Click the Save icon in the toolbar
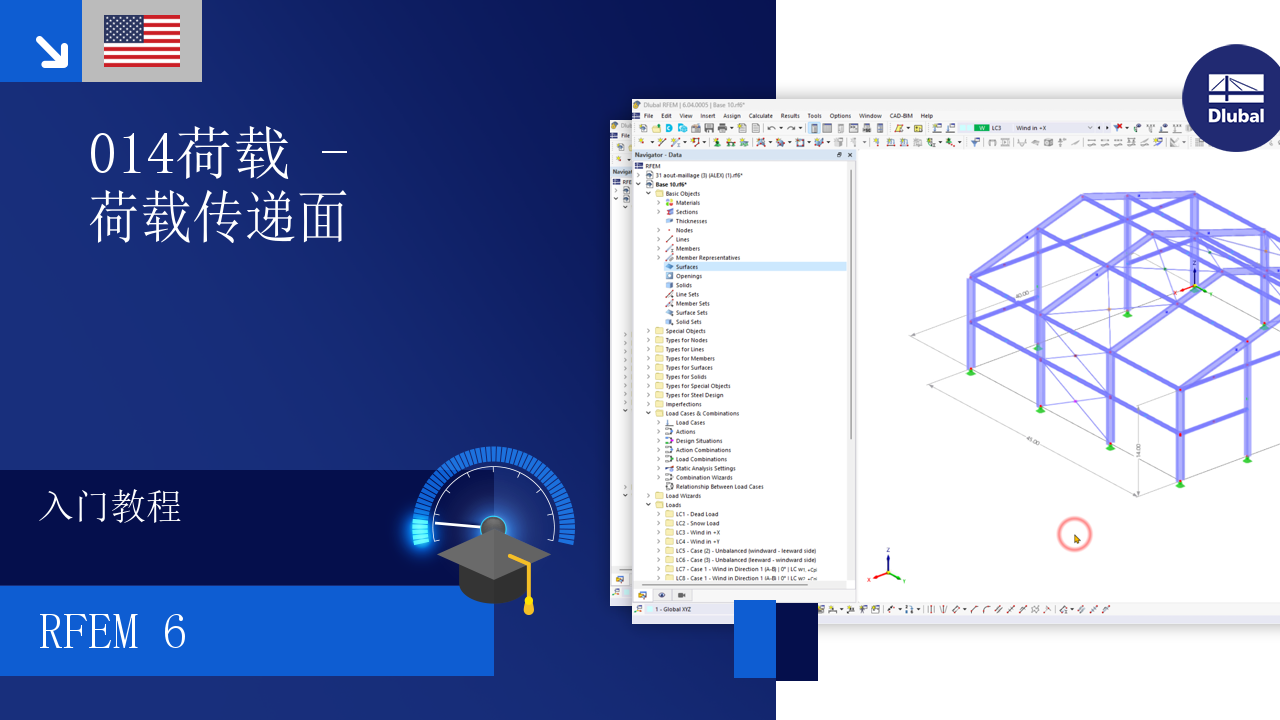Image resolution: width=1280 pixels, height=720 pixels. point(709,127)
